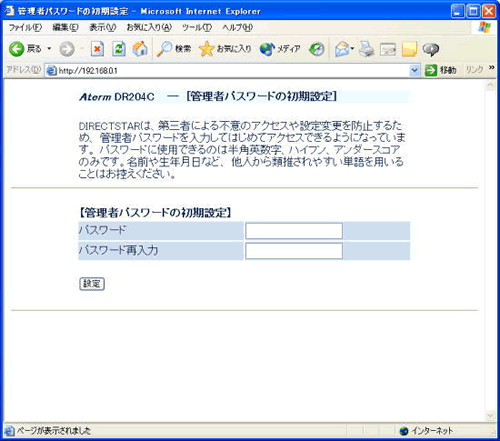Click the Refresh page icon
500x441 pixels.
click(x=119, y=49)
